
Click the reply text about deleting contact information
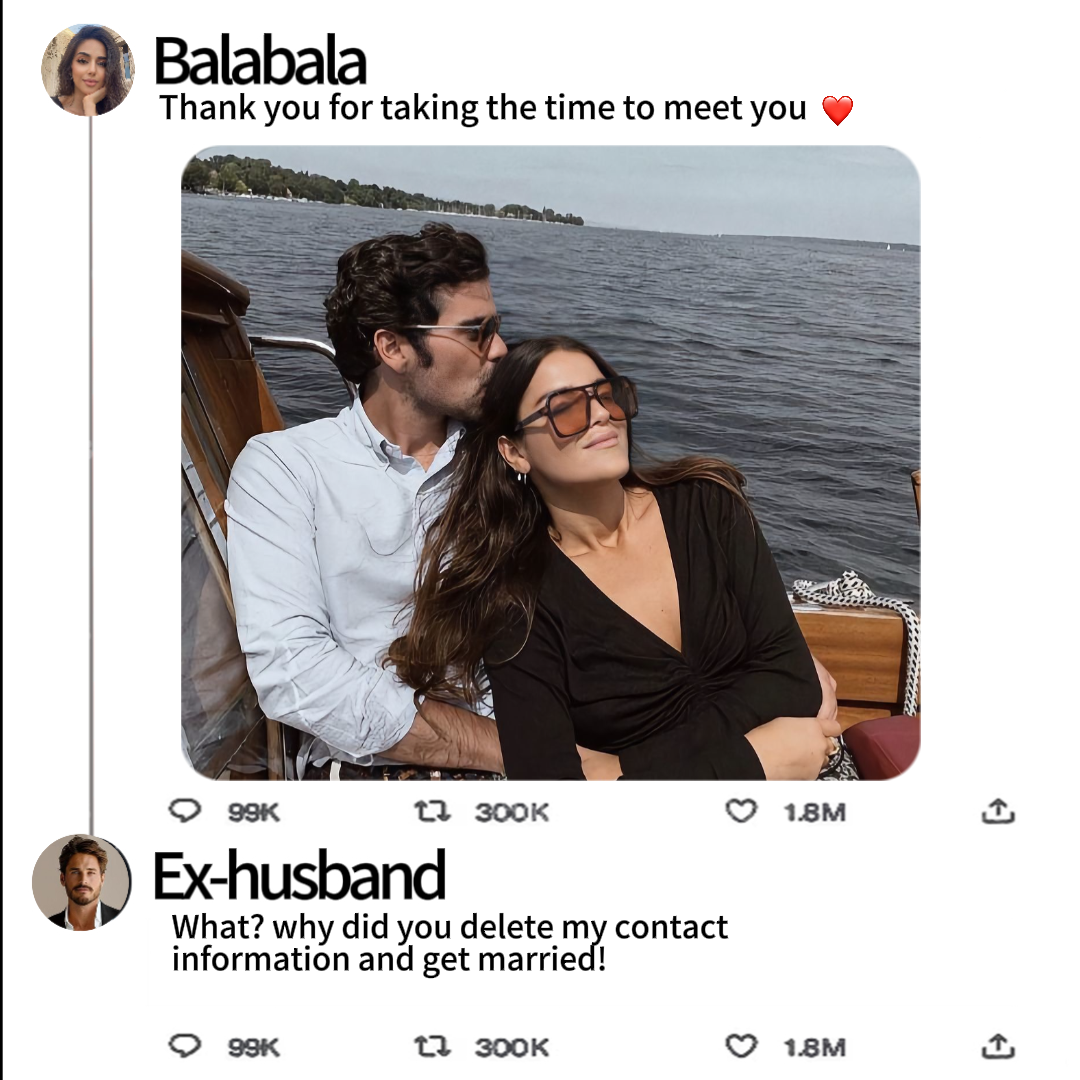pyautogui.click(x=449, y=942)
